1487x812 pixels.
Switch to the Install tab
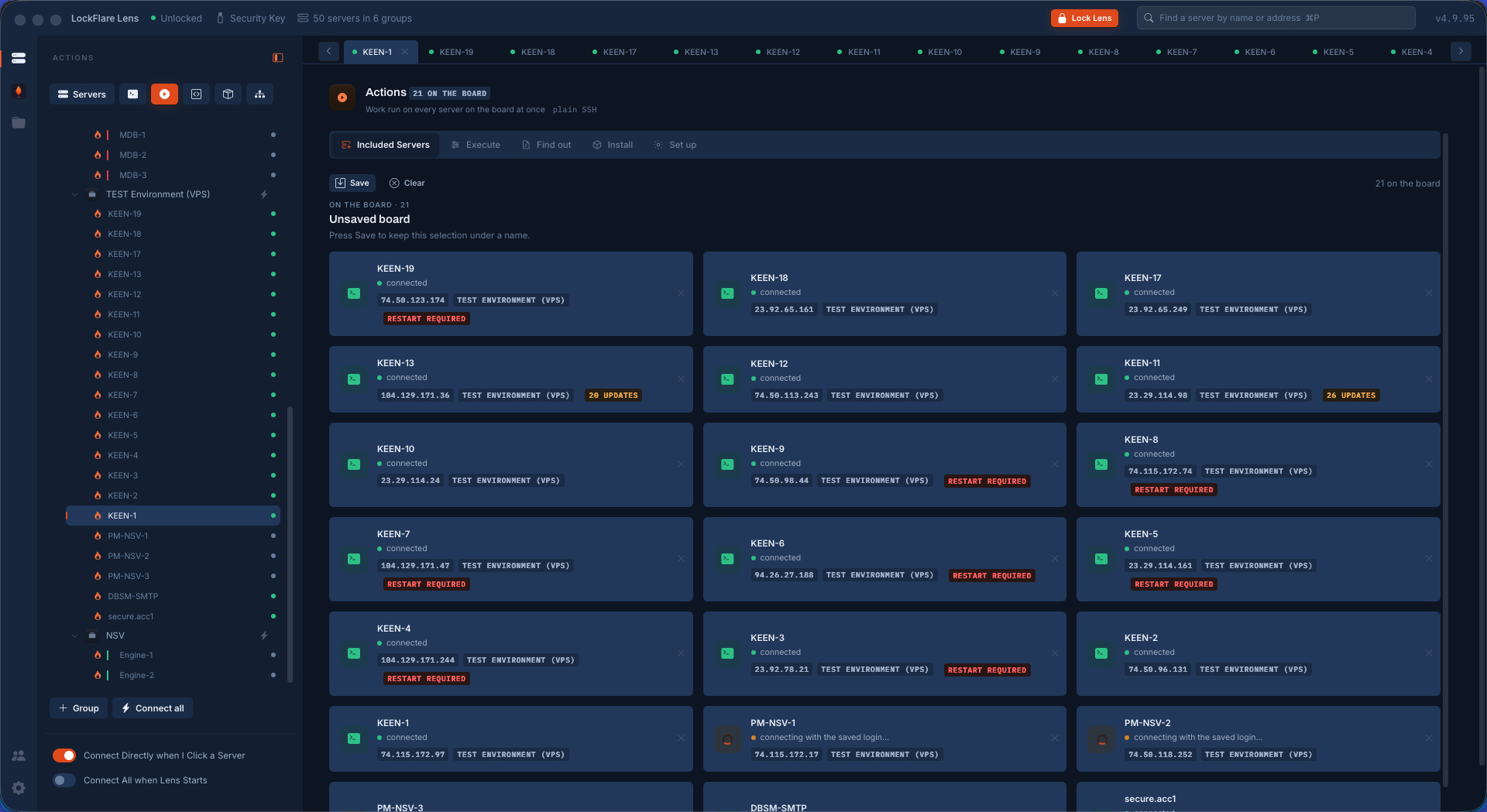coord(613,145)
